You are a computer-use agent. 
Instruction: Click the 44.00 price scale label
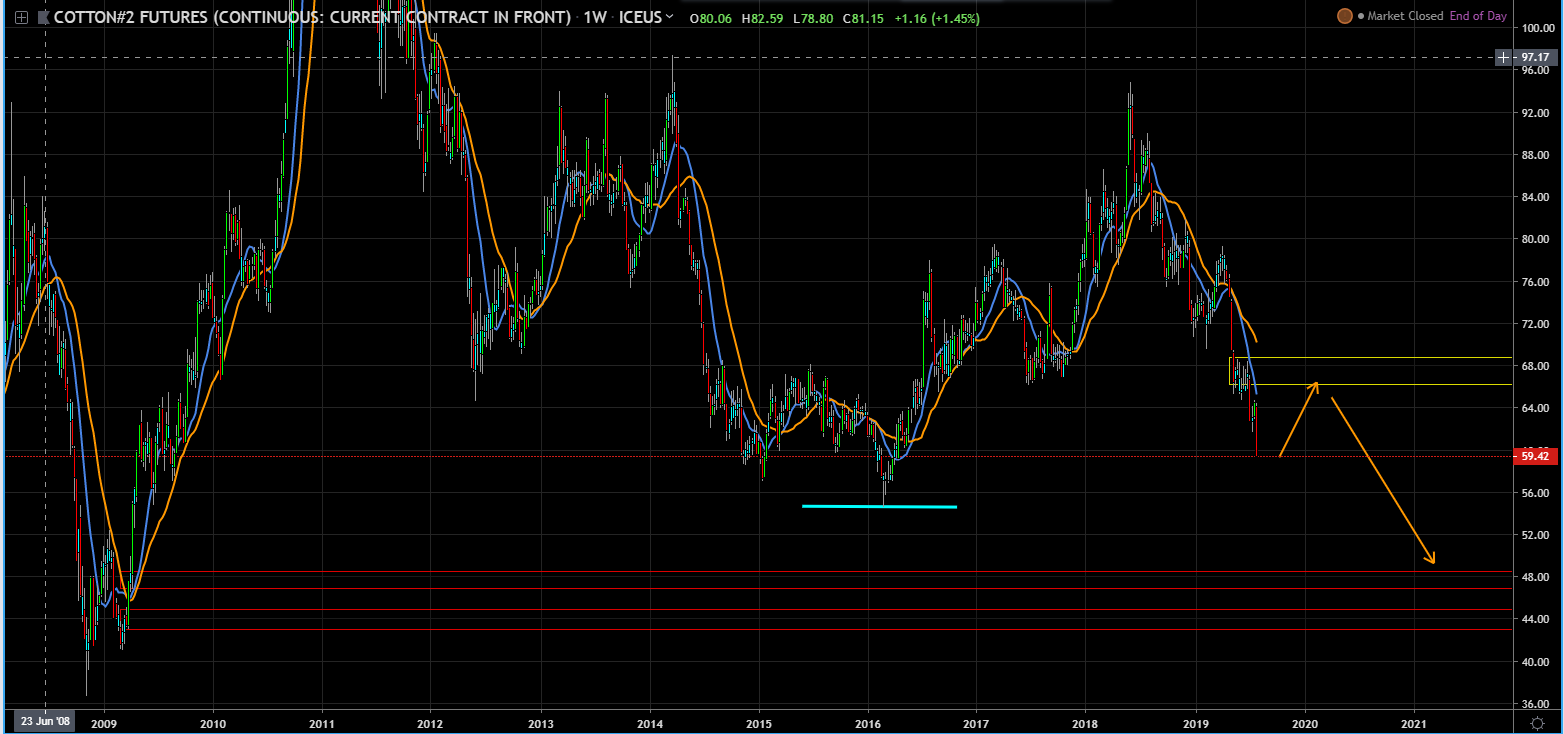1534,620
